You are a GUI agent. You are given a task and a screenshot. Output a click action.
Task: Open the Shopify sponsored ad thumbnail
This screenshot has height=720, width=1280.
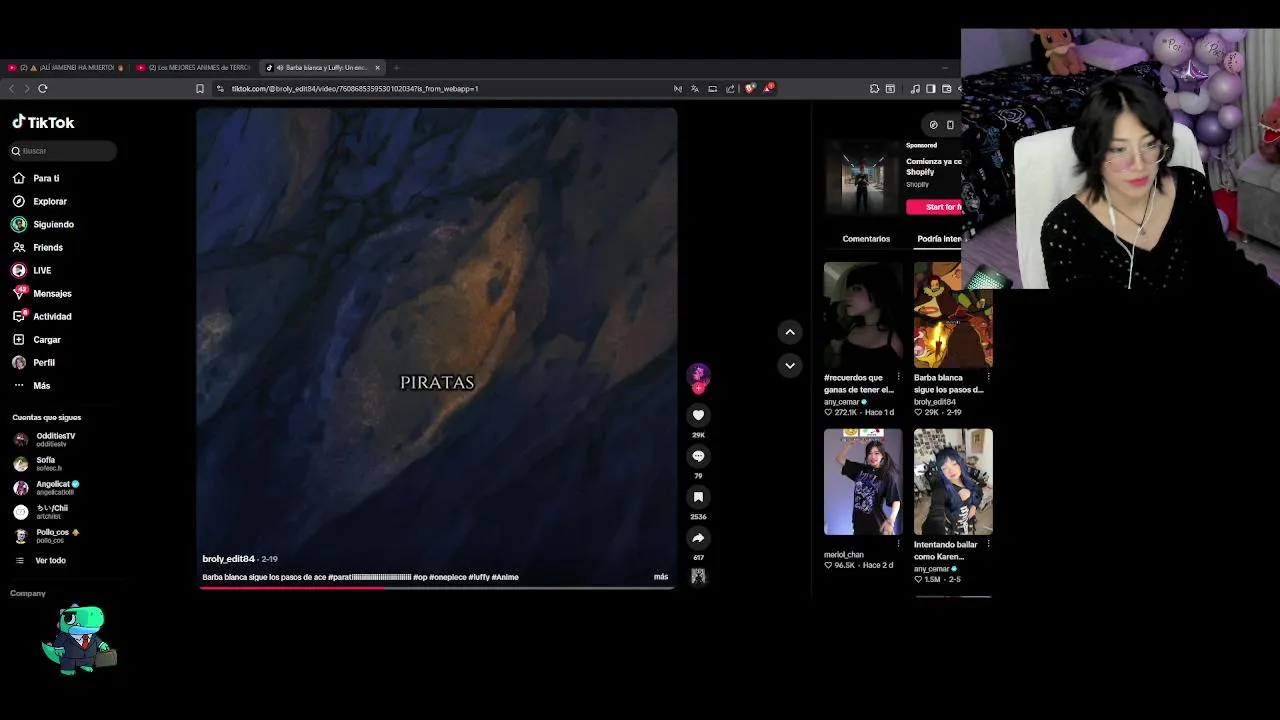[862, 178]
